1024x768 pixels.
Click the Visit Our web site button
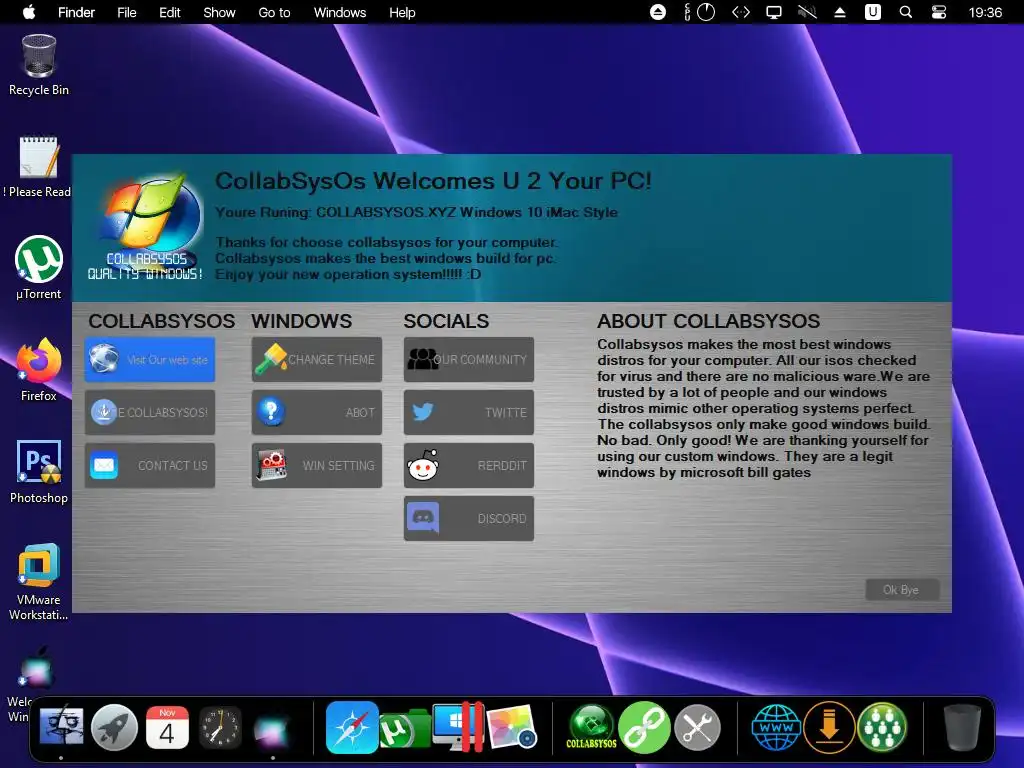(150, 359)
